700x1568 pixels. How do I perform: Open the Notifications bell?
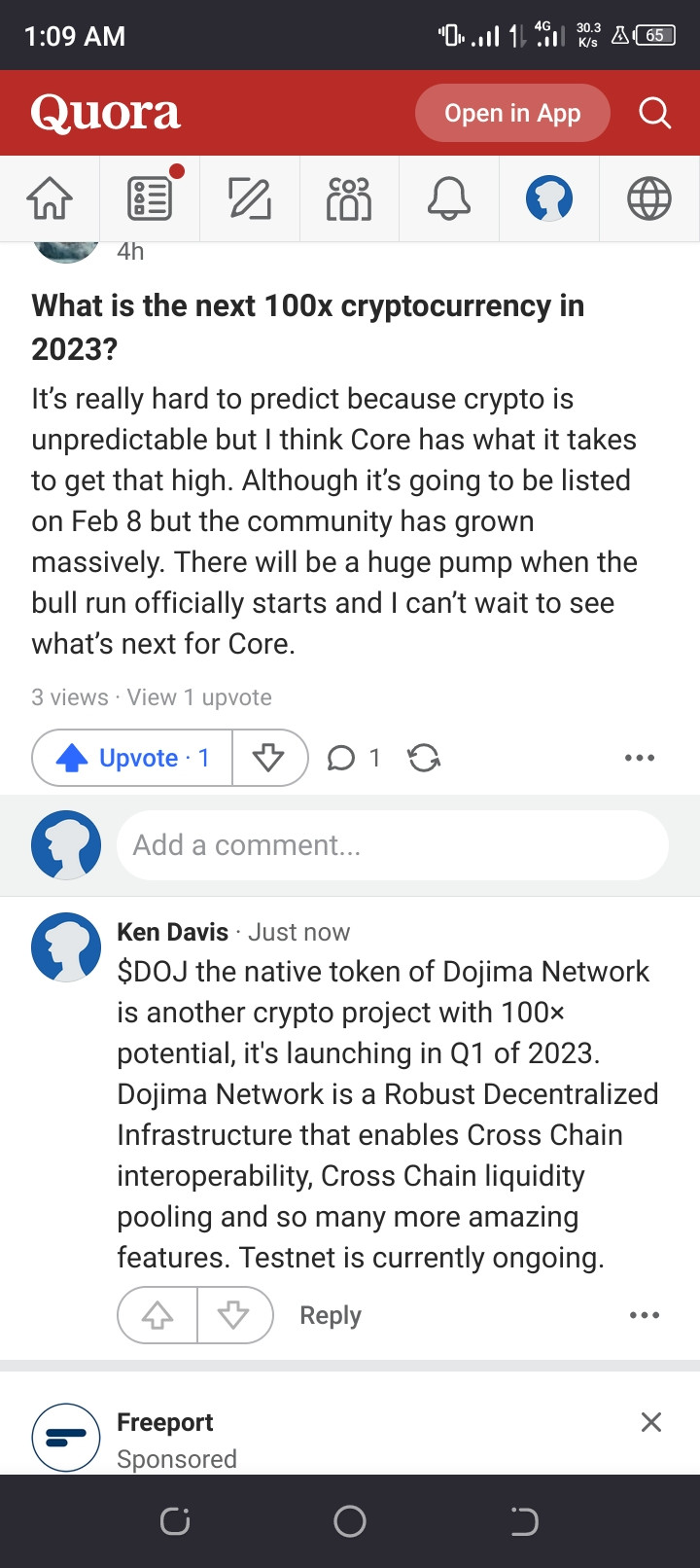click(x=449, y=198)
